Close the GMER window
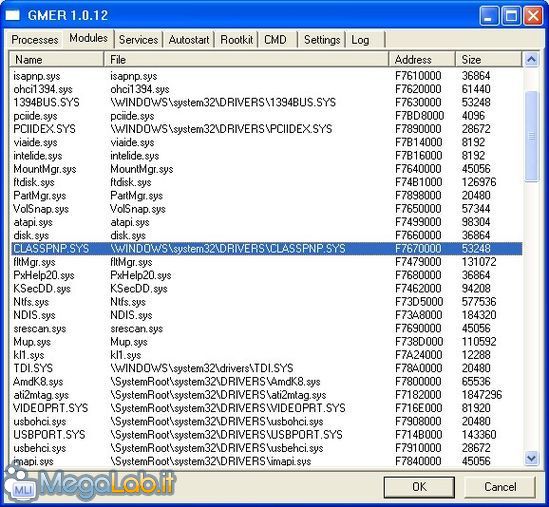 534,16
